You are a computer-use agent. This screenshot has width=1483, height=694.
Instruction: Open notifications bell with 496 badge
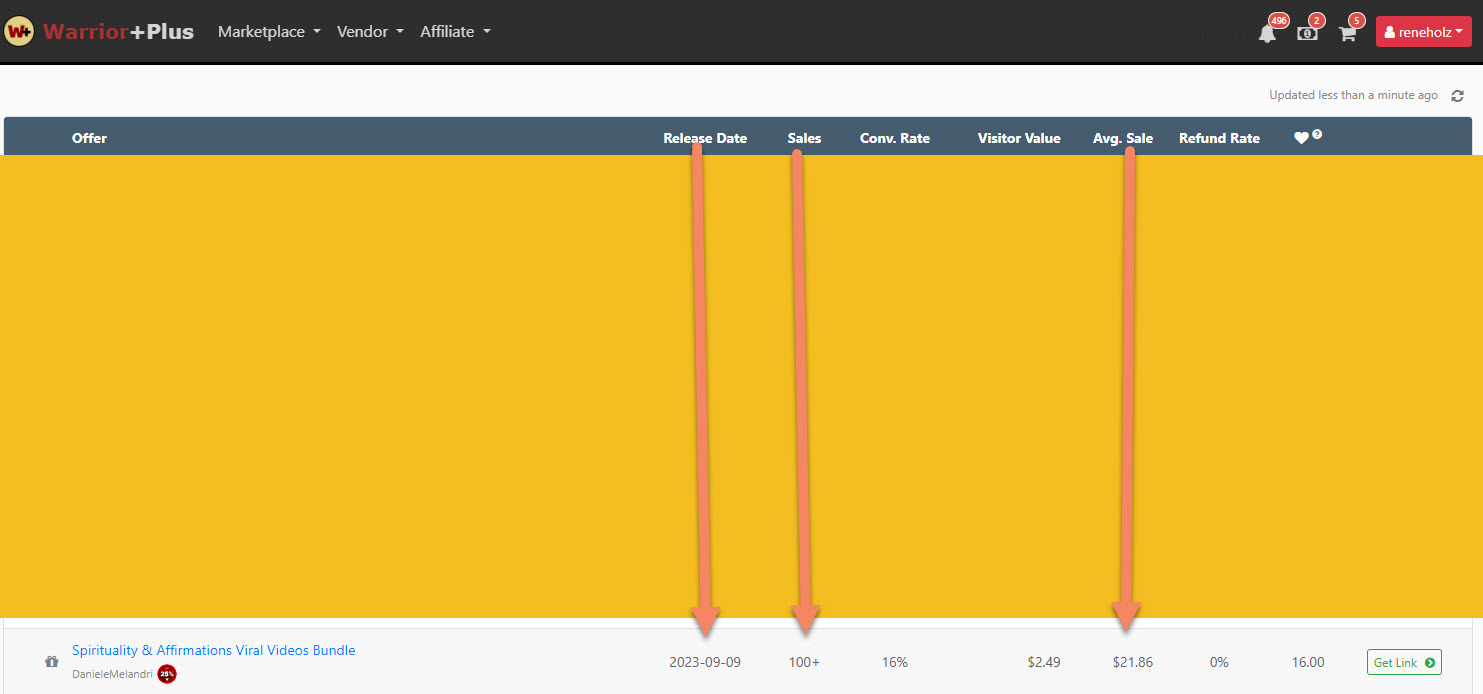click(x=1267, y=33)
